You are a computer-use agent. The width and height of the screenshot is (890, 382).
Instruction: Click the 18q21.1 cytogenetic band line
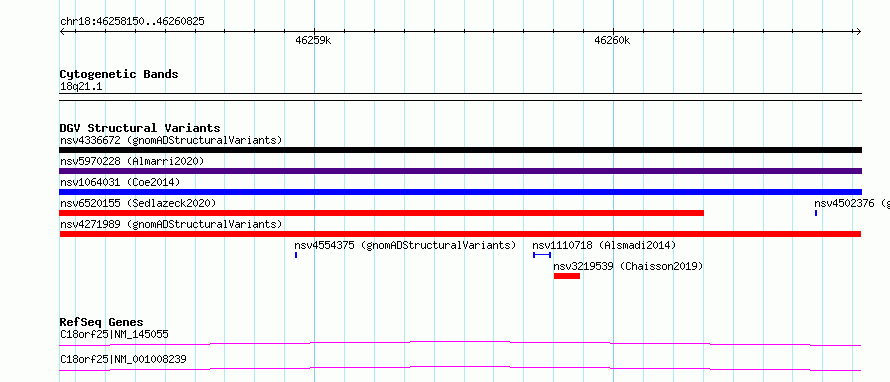[460, 97]
